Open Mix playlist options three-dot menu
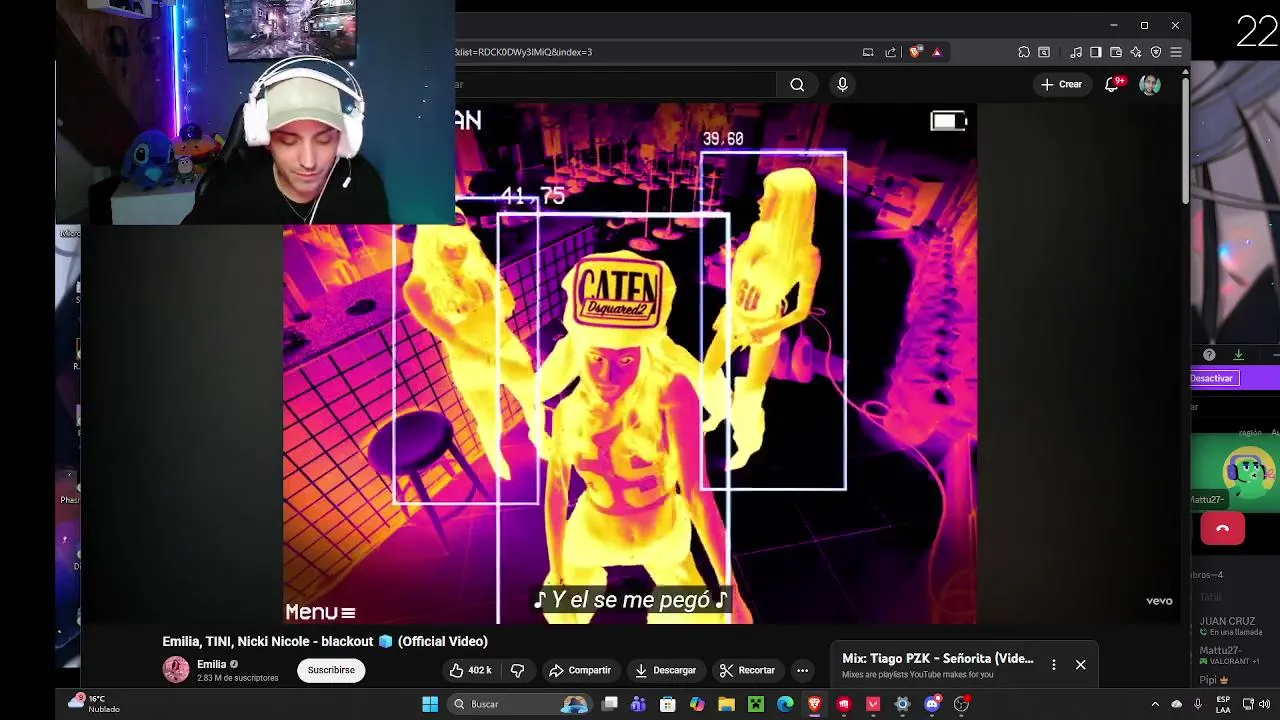The image size is (1280, 720). [1053, 664]
